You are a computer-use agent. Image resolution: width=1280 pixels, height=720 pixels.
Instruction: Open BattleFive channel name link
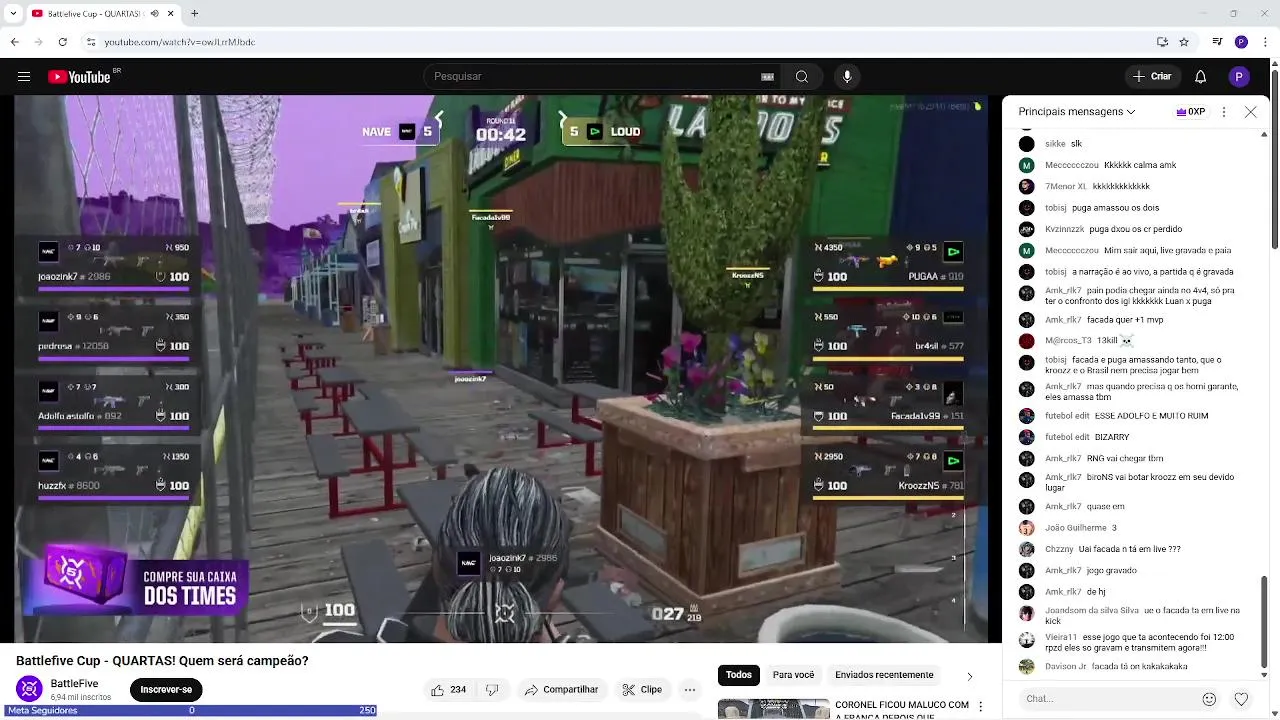(75, 684)
